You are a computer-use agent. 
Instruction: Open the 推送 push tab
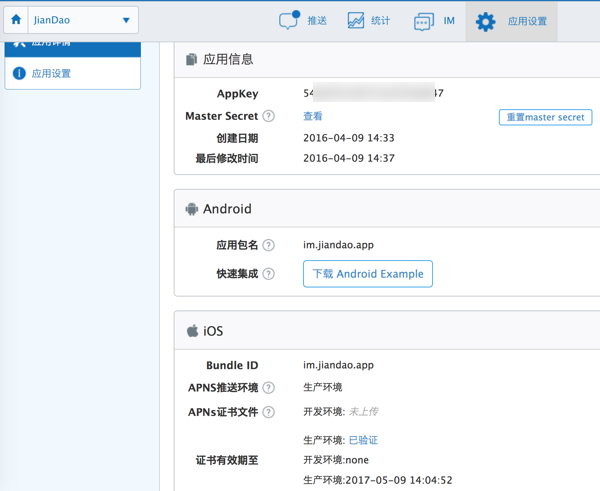[x=303, y=21]
